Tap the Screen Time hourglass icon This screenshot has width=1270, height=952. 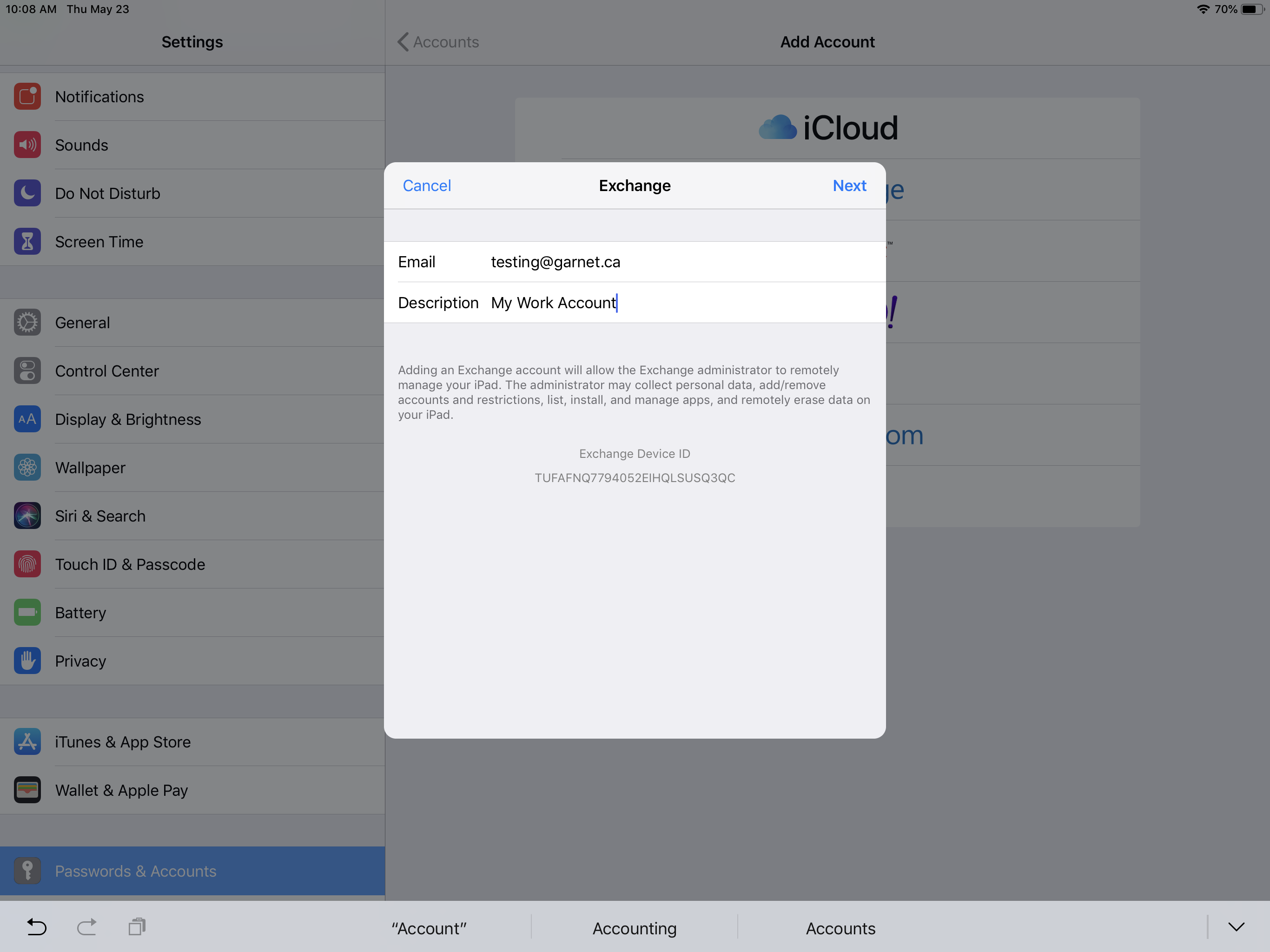click(x=27, y=242)
